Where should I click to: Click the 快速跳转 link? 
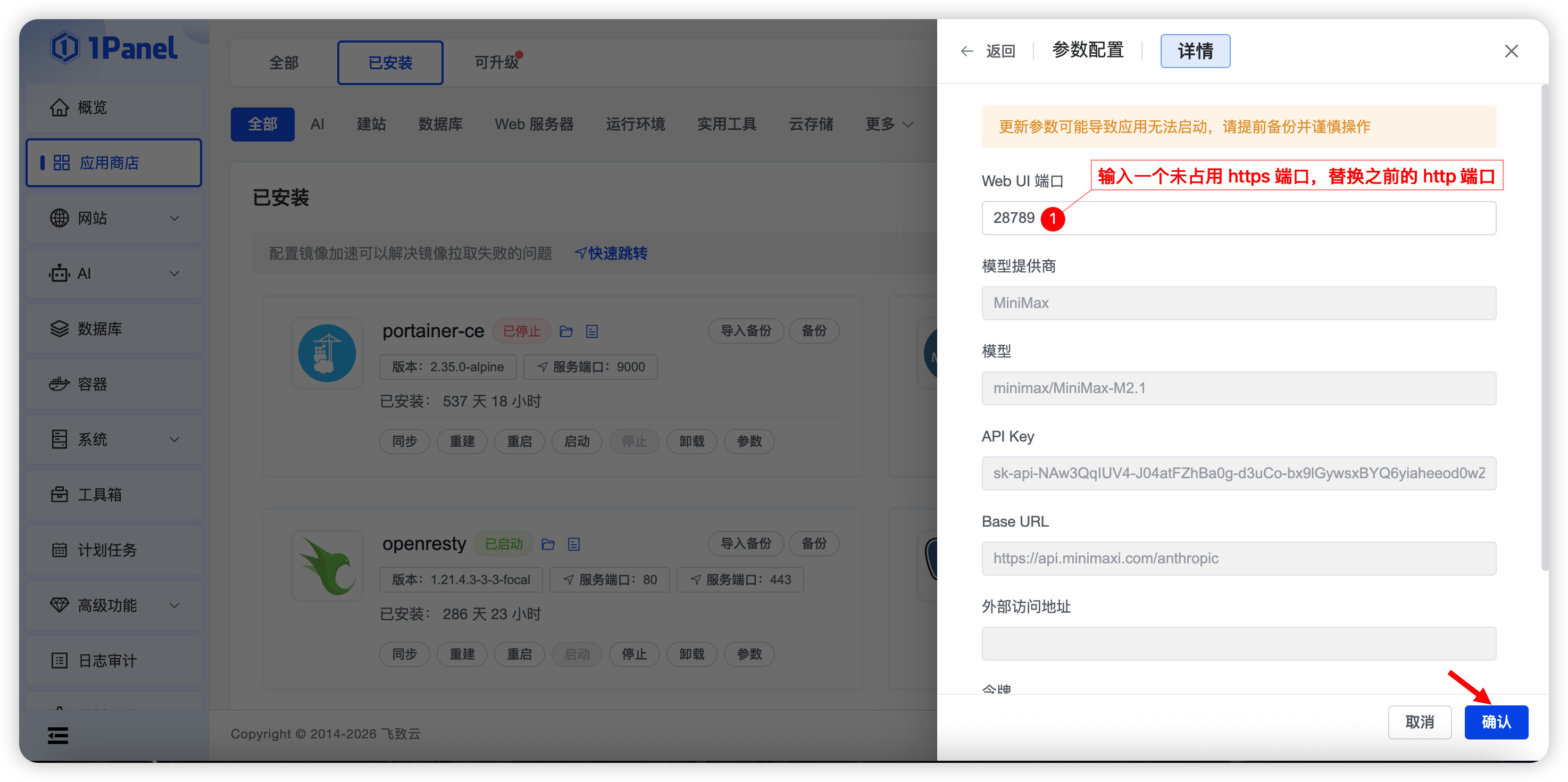point(611,253)
